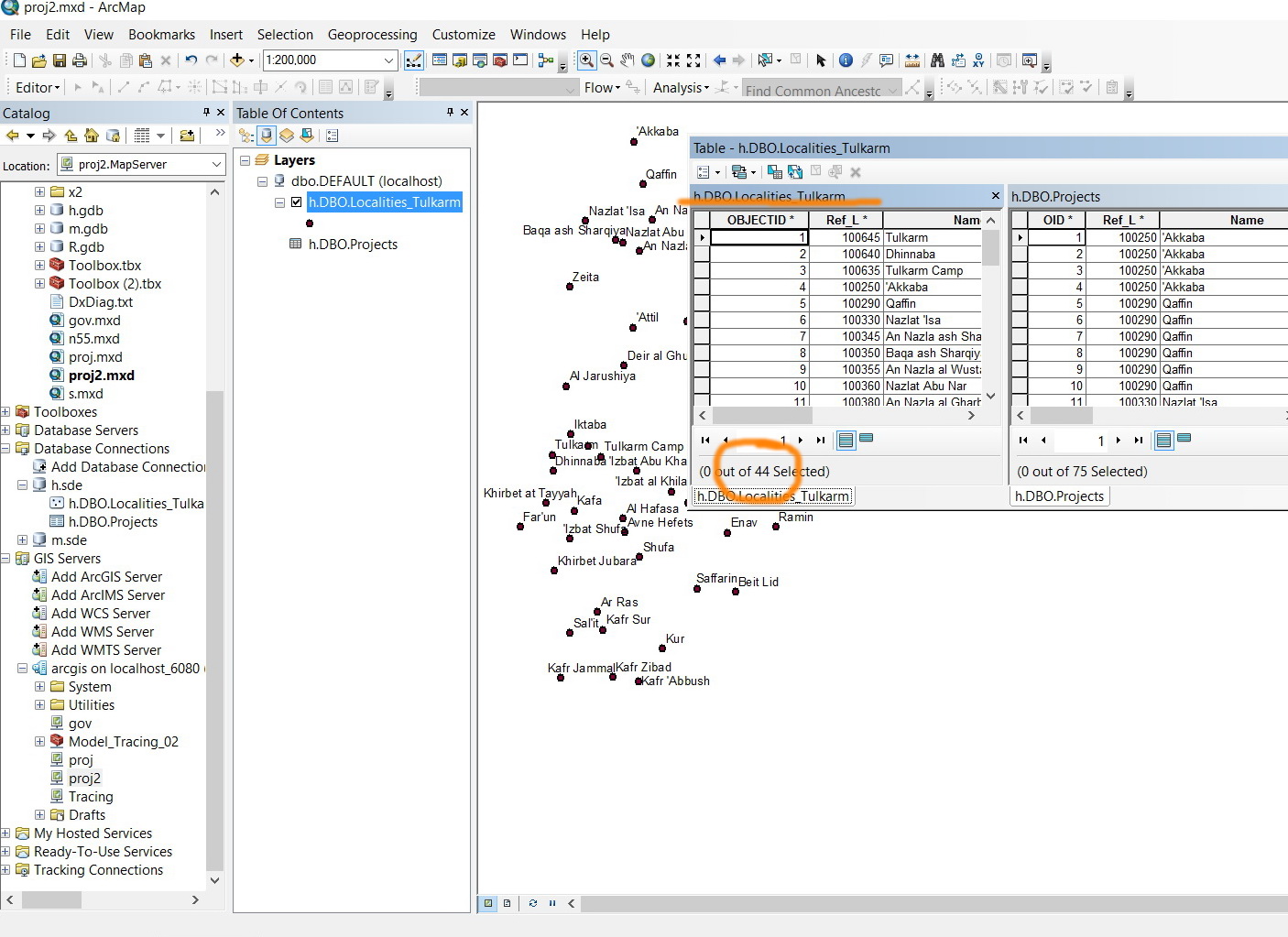The width and height of the screenshot is (1288, 937).
Task: Open the Find binoculars tool
Action: pyautogui.click(x=937, y=60)
